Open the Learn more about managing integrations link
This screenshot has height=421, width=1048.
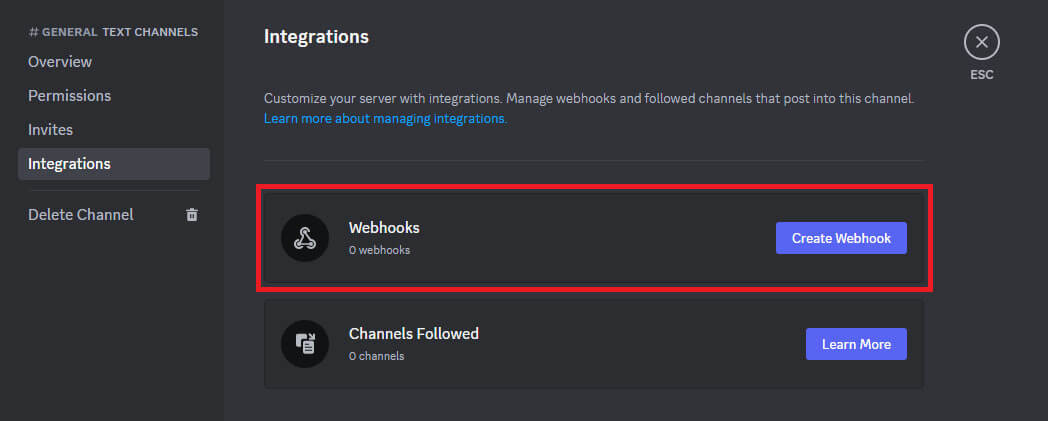point(385,118)
